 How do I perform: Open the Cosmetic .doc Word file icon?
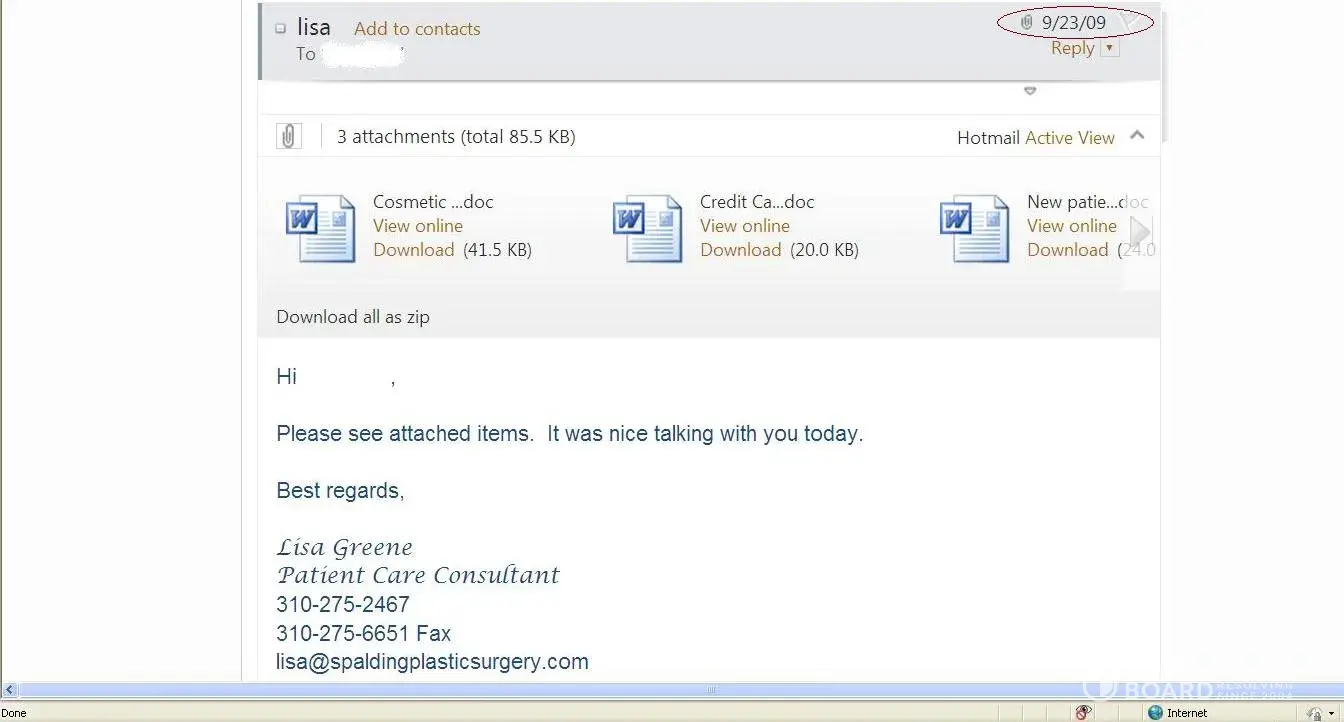tap(320, 228)
